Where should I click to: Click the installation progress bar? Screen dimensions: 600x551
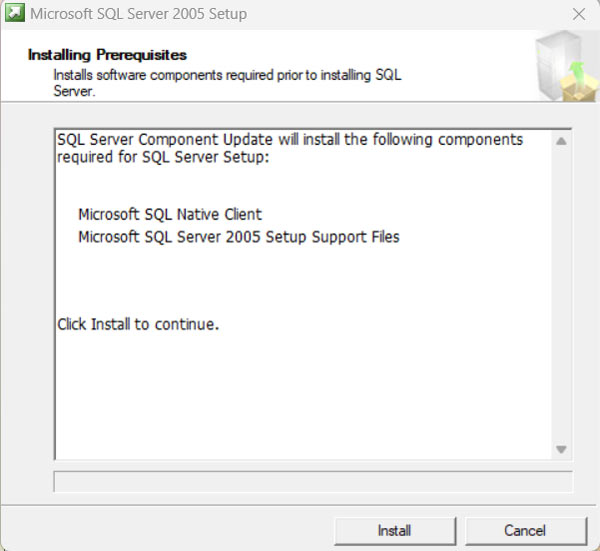click(312, 482)
